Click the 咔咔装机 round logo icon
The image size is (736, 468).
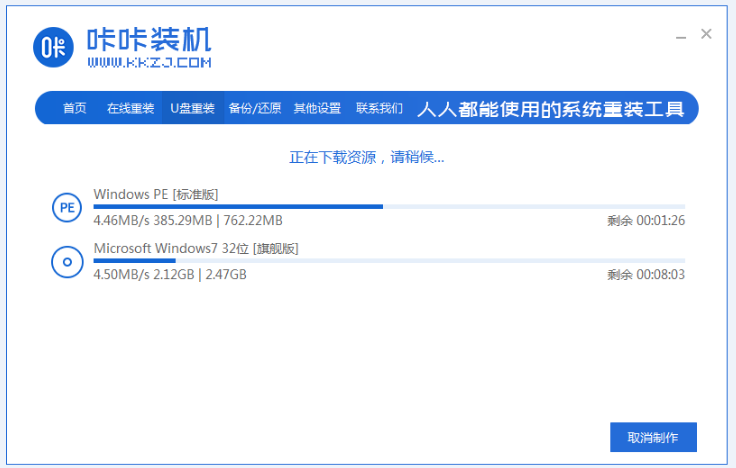point(53,47)
